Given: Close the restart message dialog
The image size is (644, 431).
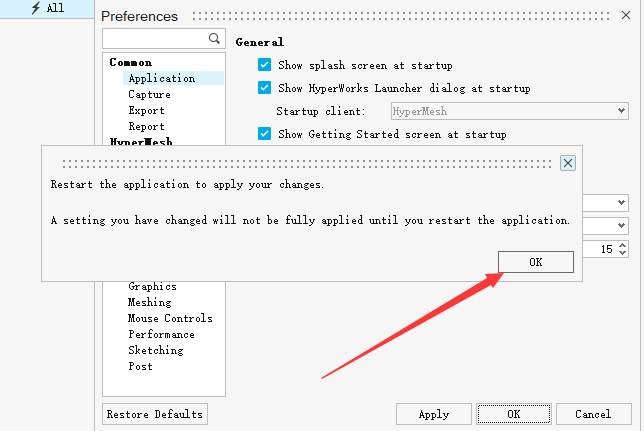Looking at the screenshot, I should pos(568,163).
